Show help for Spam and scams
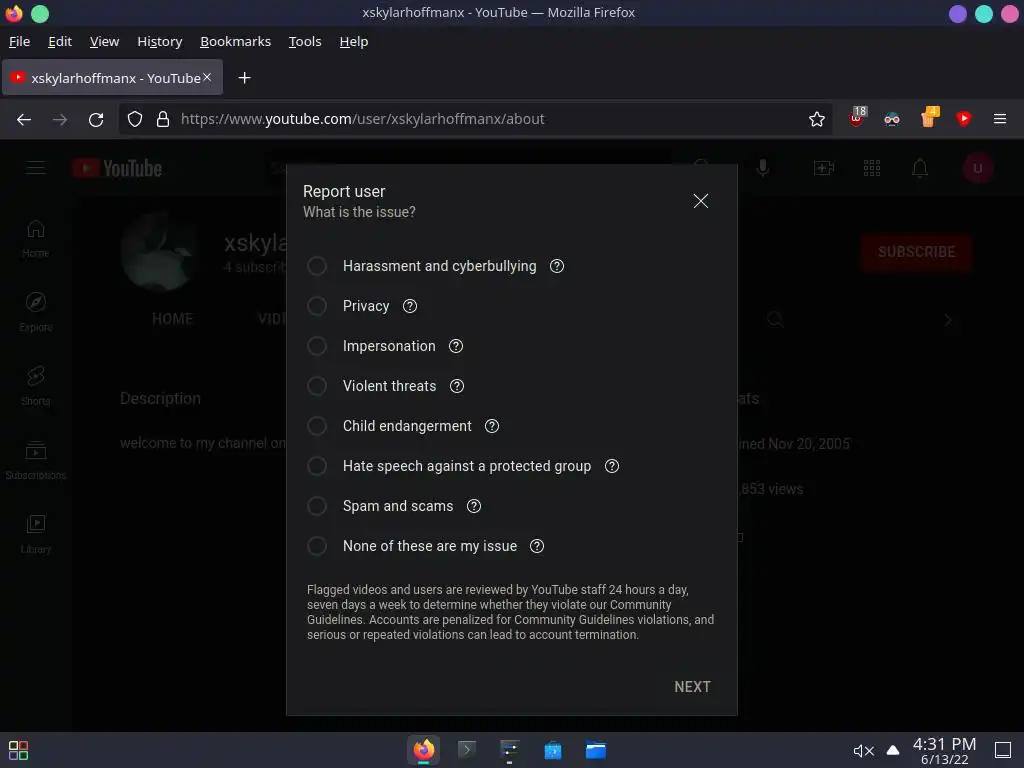The width and height of the screenshot is (1024, 768). coord(473,506)
